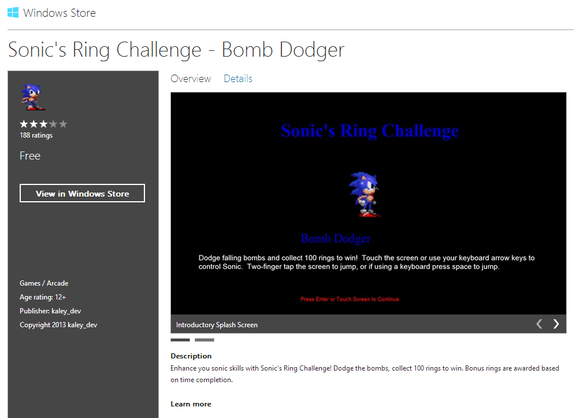The height and width of the screenshot is (418, 580).
Task: Select the first screenshot indicator bar
Action: [180, 340]
